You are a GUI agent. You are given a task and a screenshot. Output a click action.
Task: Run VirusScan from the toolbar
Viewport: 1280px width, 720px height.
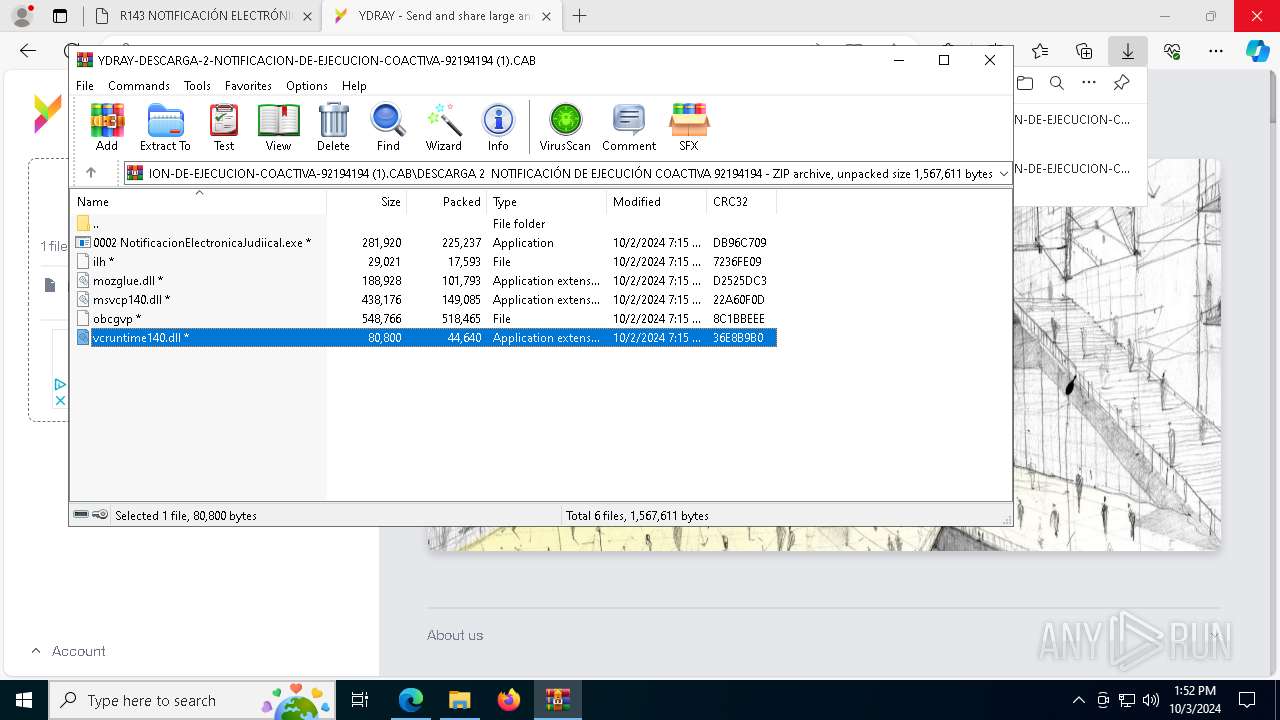point(565,127)
